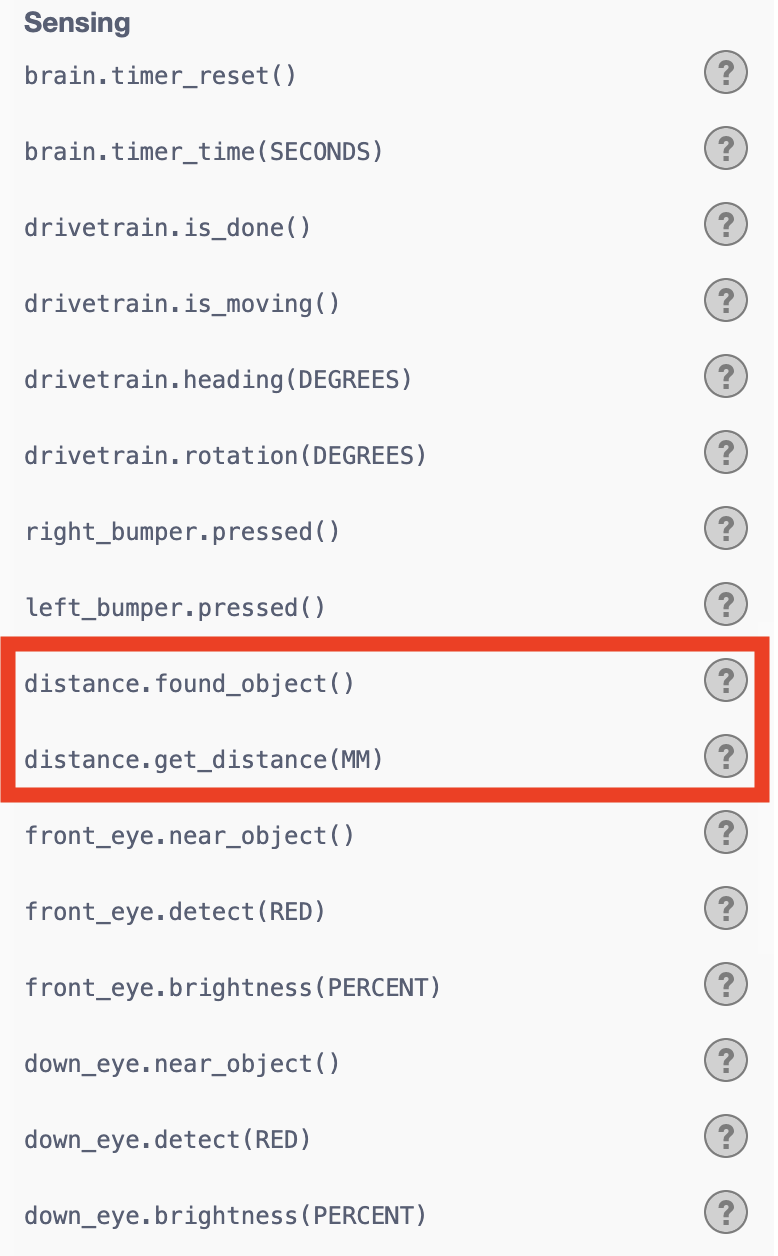Show help for front_eye.near_object()
Viewport: 778px width, 1256px height.
pyautogui.click(x=726, y=834)
